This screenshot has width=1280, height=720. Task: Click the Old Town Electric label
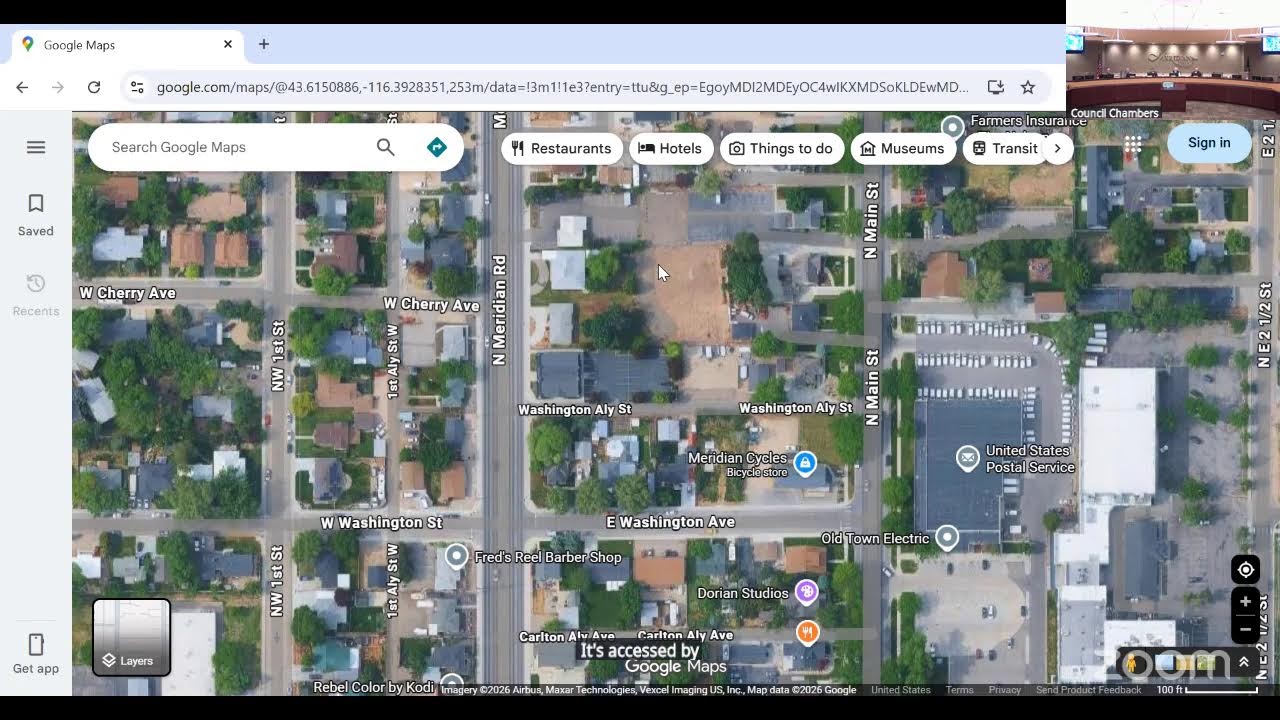(x=875, y=538)
